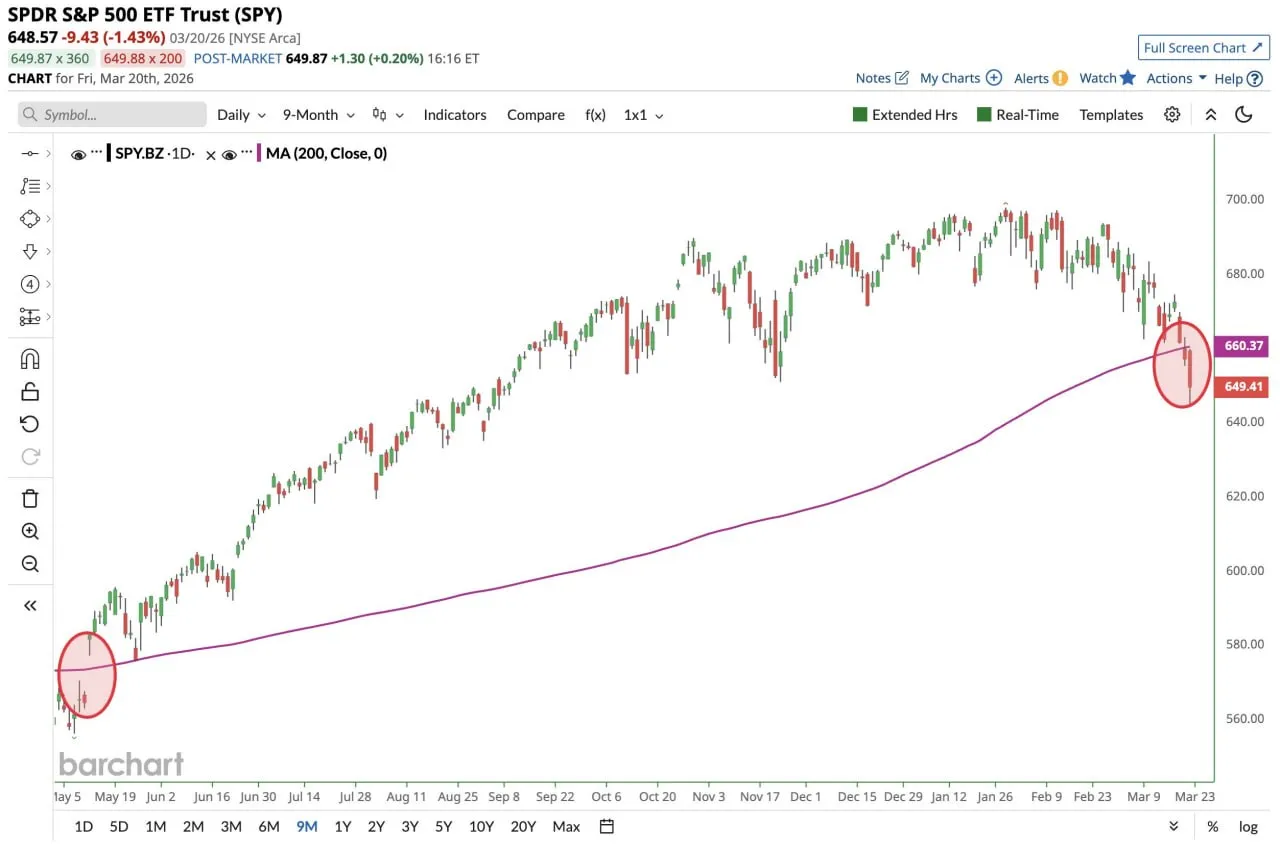Hide the SPY.BZ price series
Image resolution: width=1280 pixels, height=849 pixels.
click(x=78, y=153)
